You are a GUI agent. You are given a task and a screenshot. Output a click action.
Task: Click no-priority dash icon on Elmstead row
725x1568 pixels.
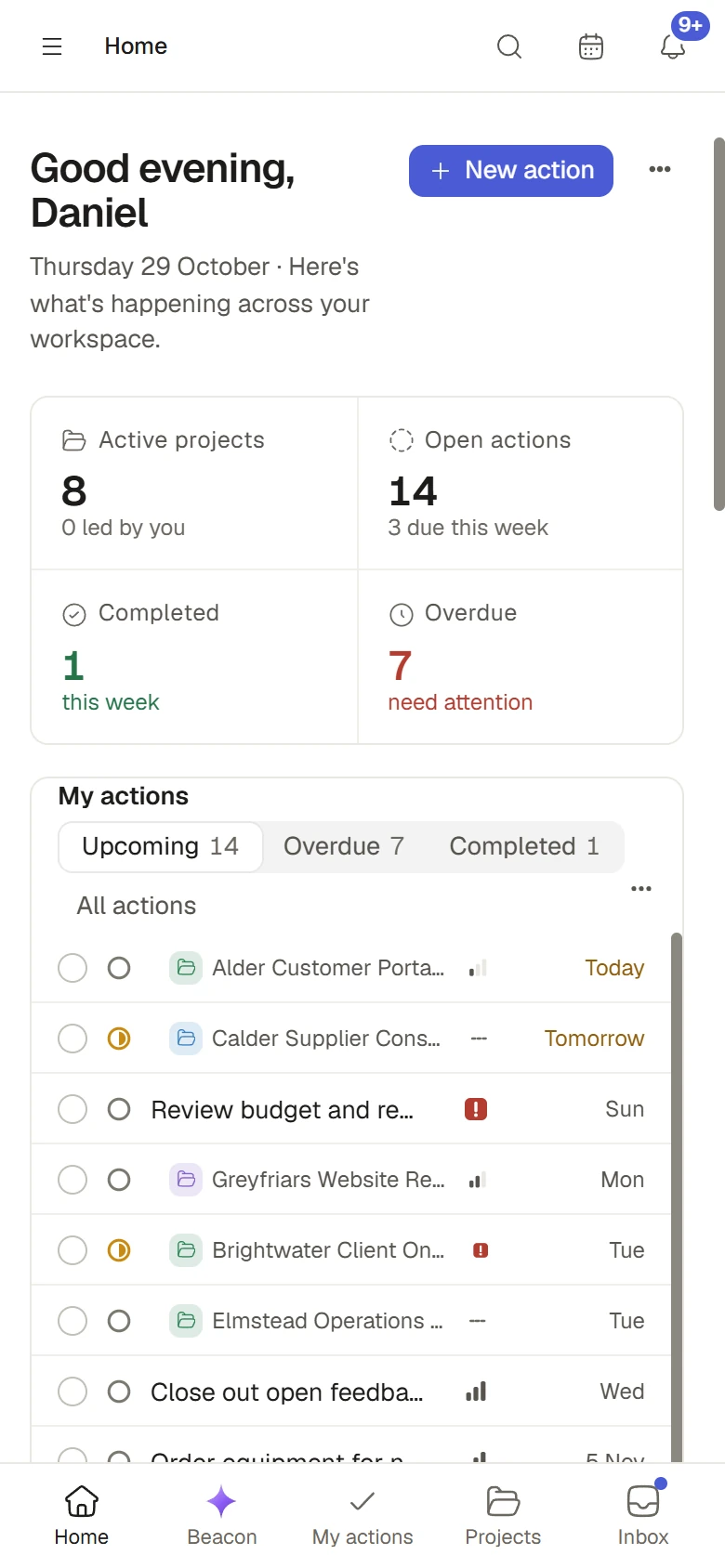click(478, 1321)
